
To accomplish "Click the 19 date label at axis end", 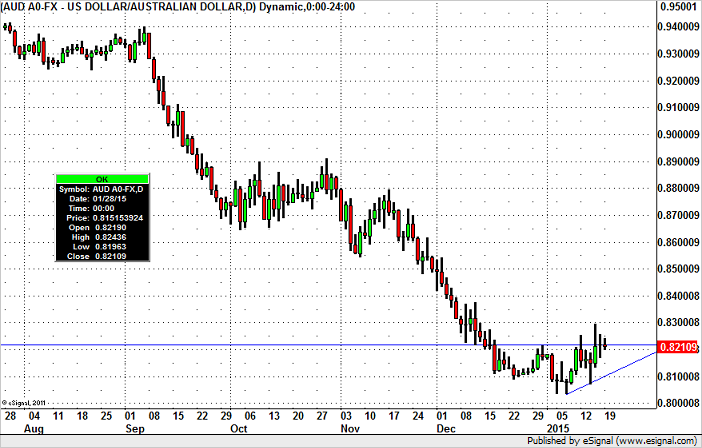I will [609, 416].
